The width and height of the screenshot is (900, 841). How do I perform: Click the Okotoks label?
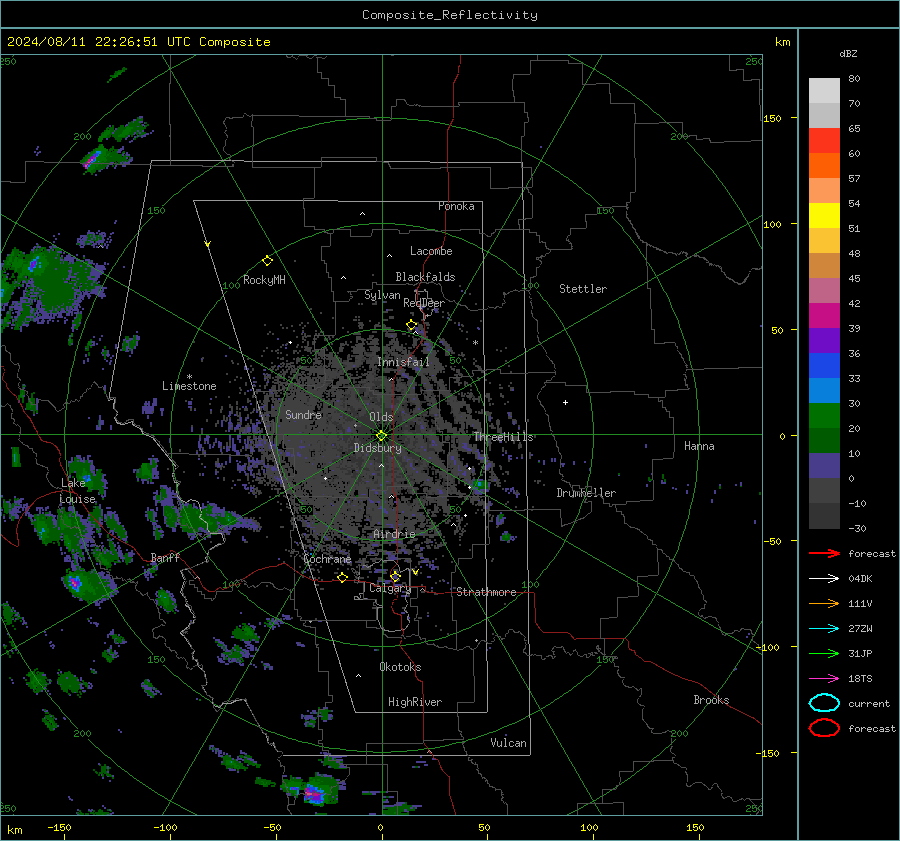tap(400, 667)
